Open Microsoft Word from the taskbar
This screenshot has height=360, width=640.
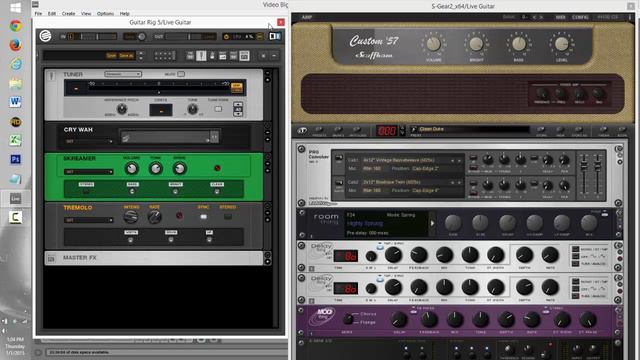coord(16,102)
